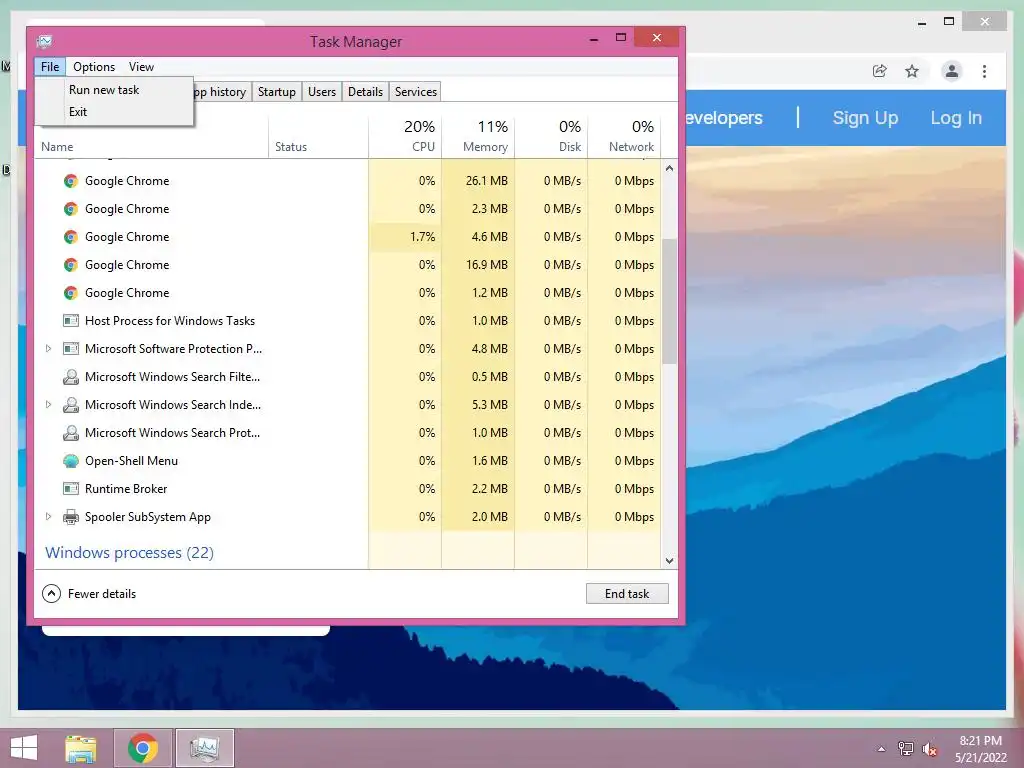This screenshot has width=1024, height=768.
Task: Click Windows processes (22) group heading
Action: click(x=129, y=553)
